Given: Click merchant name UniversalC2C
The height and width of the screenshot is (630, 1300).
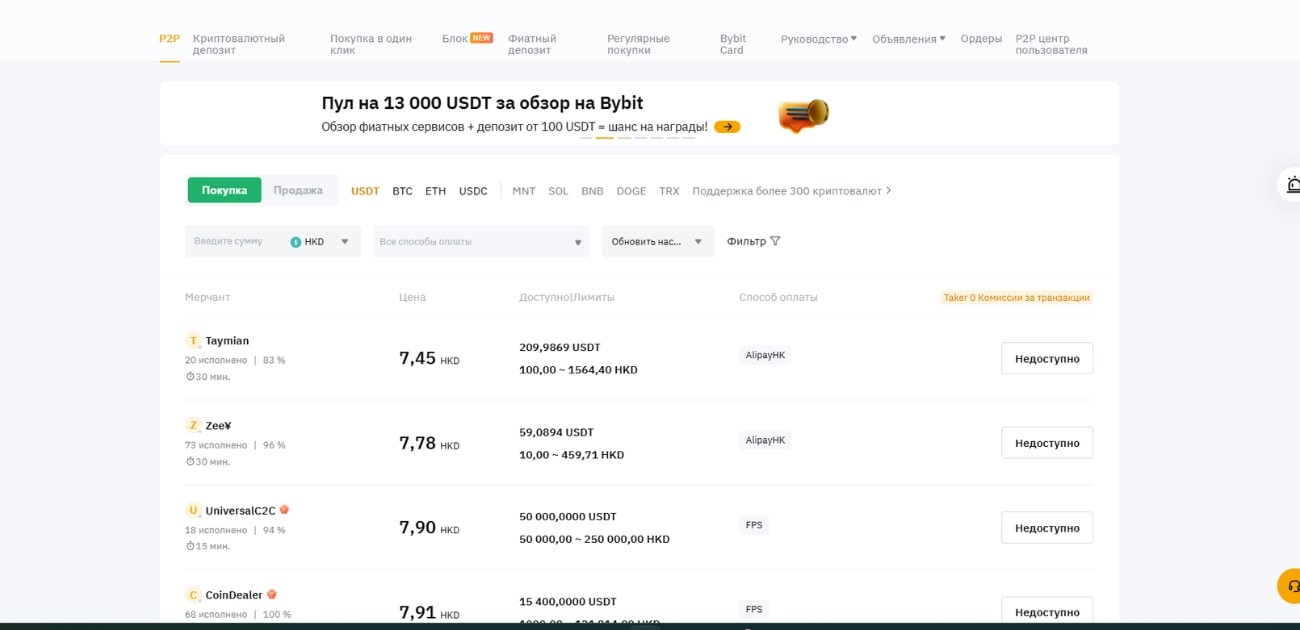Looking at the screenshot, I should 240,511.
